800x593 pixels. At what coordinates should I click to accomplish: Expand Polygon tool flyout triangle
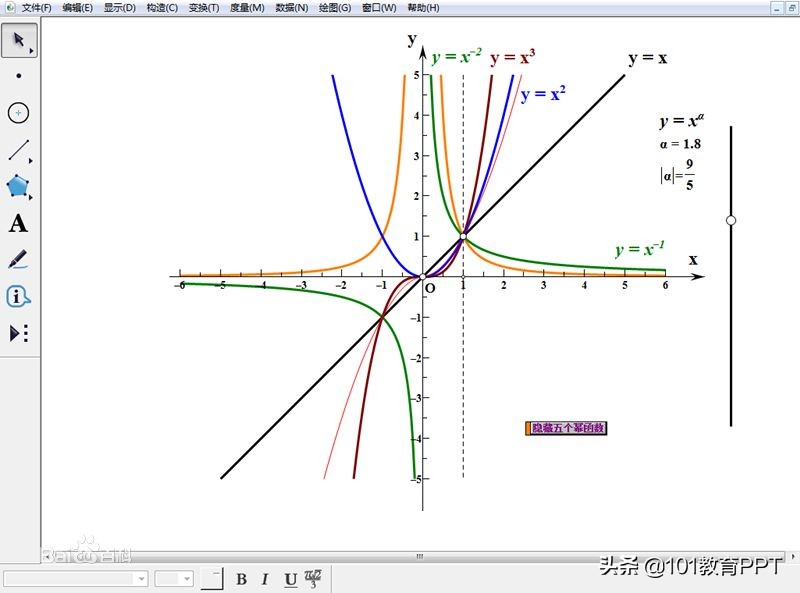[x=31, y=197]
